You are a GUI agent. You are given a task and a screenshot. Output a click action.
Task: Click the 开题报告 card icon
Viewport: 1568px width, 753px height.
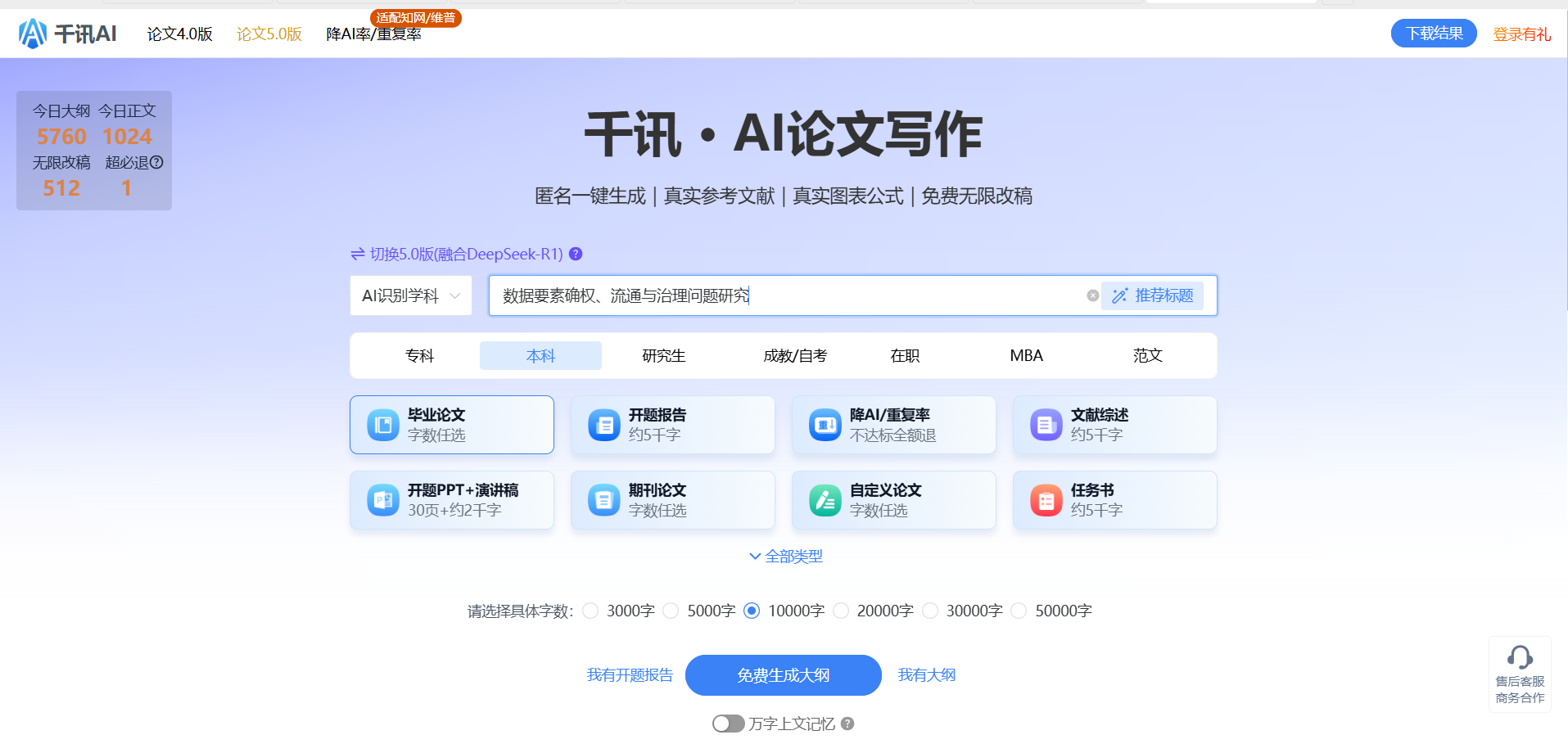(x=603, y=425)
